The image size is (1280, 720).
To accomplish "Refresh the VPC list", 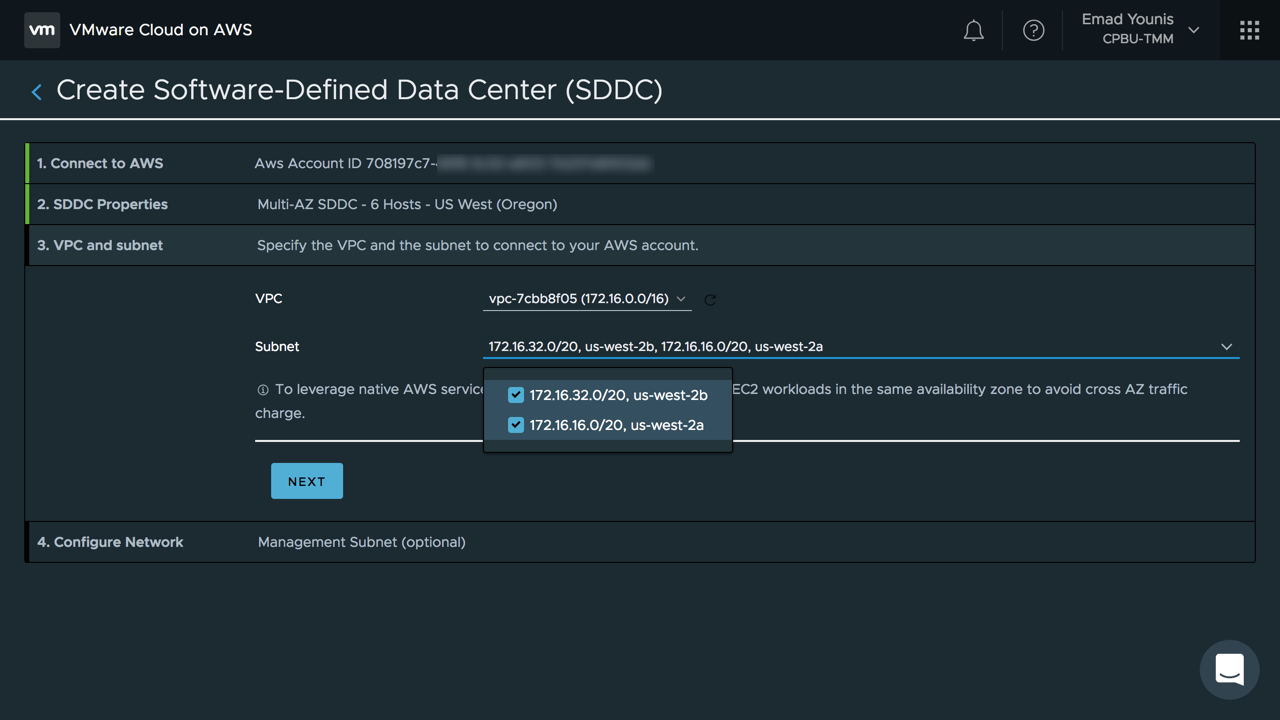I will (710, 299).
